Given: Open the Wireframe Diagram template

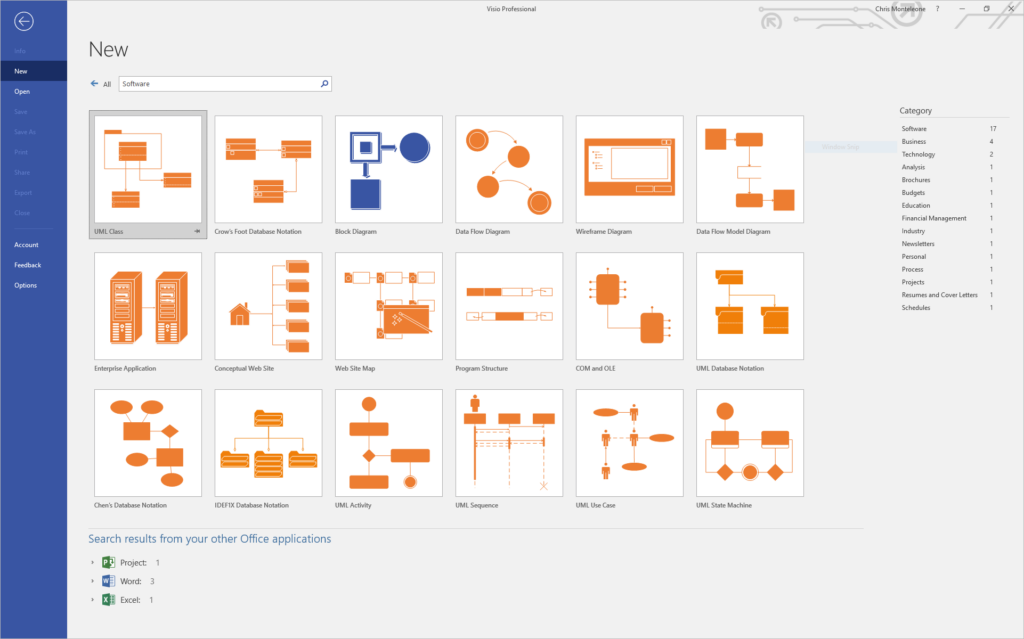Looking at the screenshot, I should click(x=628, y=168).
